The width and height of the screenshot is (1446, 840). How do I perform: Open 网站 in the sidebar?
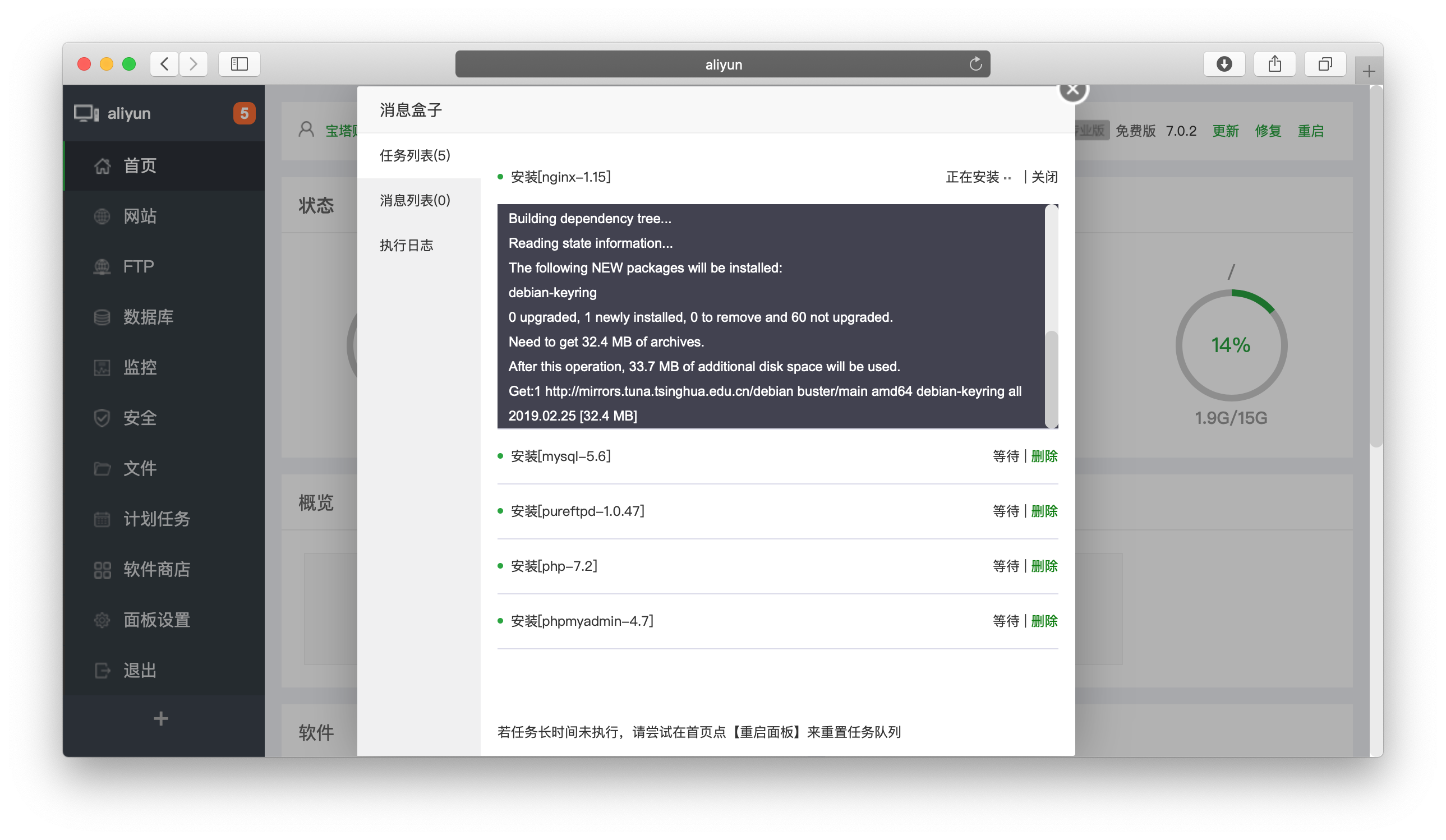point(164,216)
